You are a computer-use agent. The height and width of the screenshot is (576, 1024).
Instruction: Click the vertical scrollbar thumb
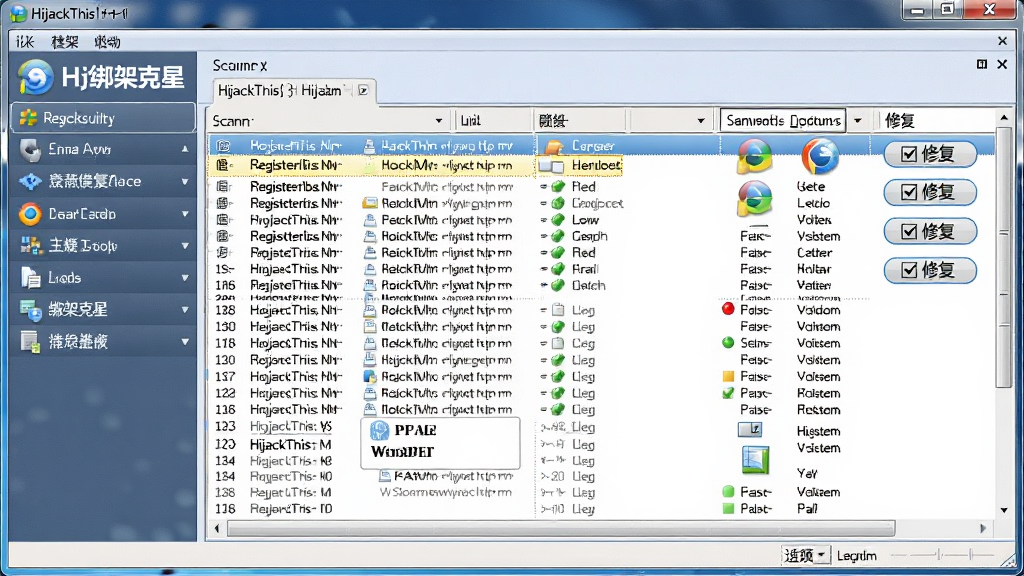[x=1003, y=258]
